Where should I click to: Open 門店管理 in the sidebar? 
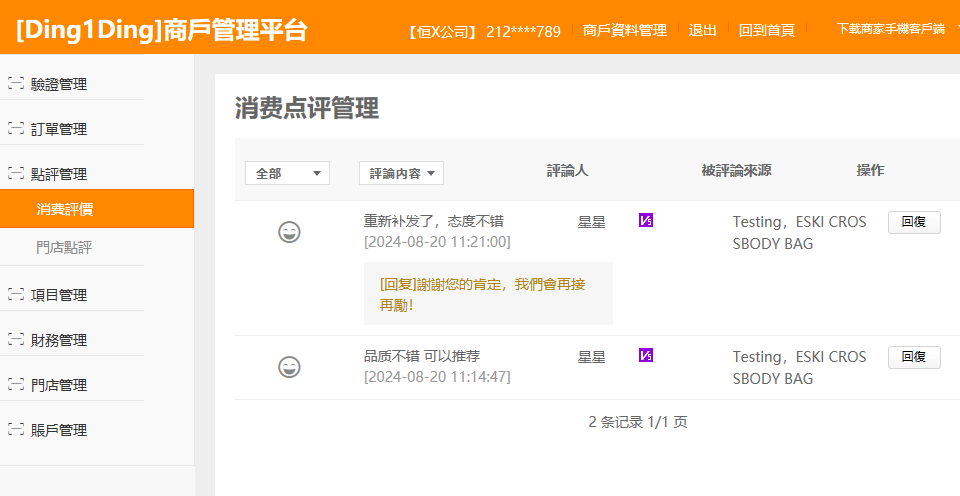[x=59, y=385]
